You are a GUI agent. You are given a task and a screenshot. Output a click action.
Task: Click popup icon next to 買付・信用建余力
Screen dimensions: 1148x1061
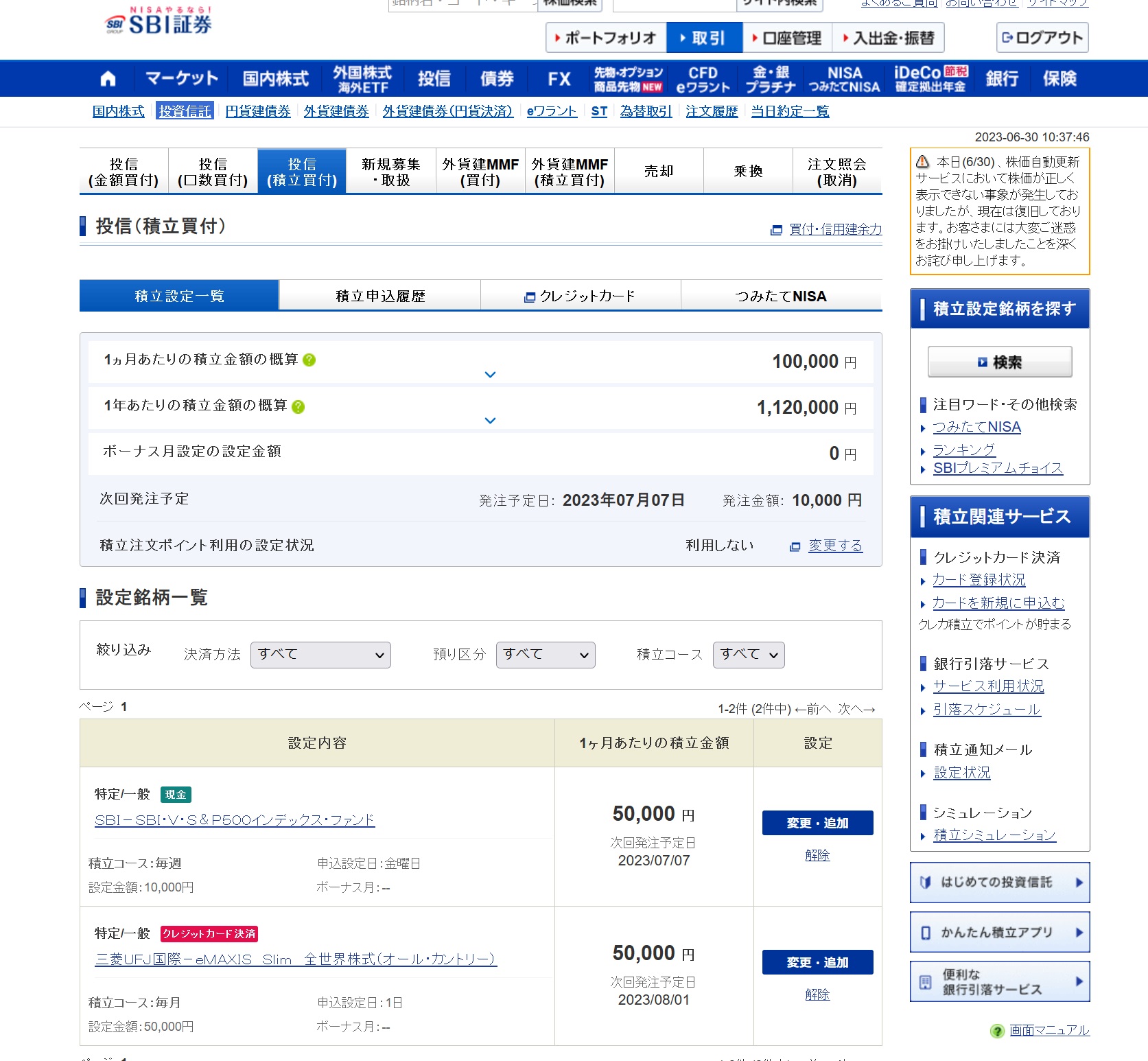776,230
